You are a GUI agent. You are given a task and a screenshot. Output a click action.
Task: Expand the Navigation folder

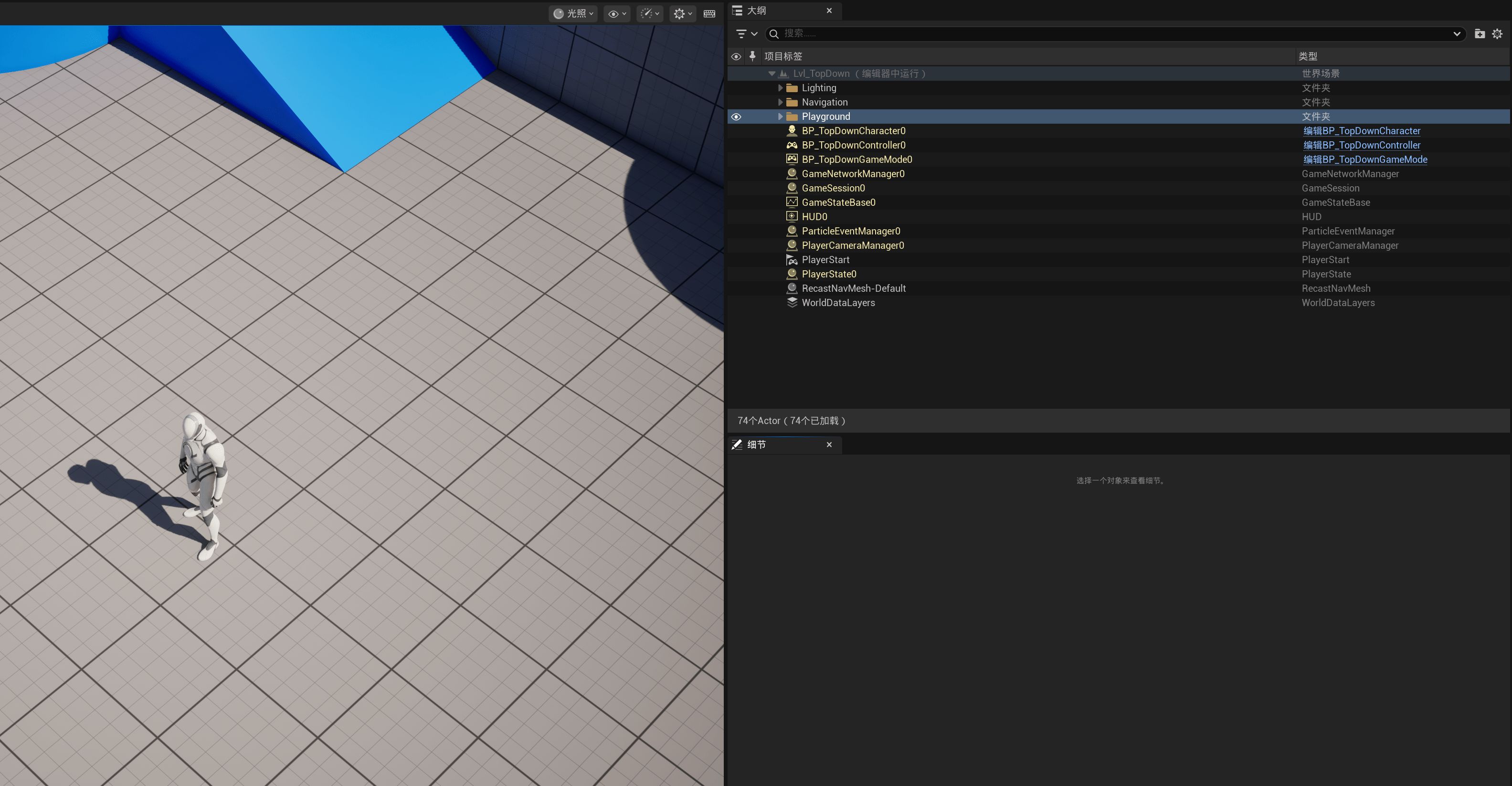(x=780, y=102)
